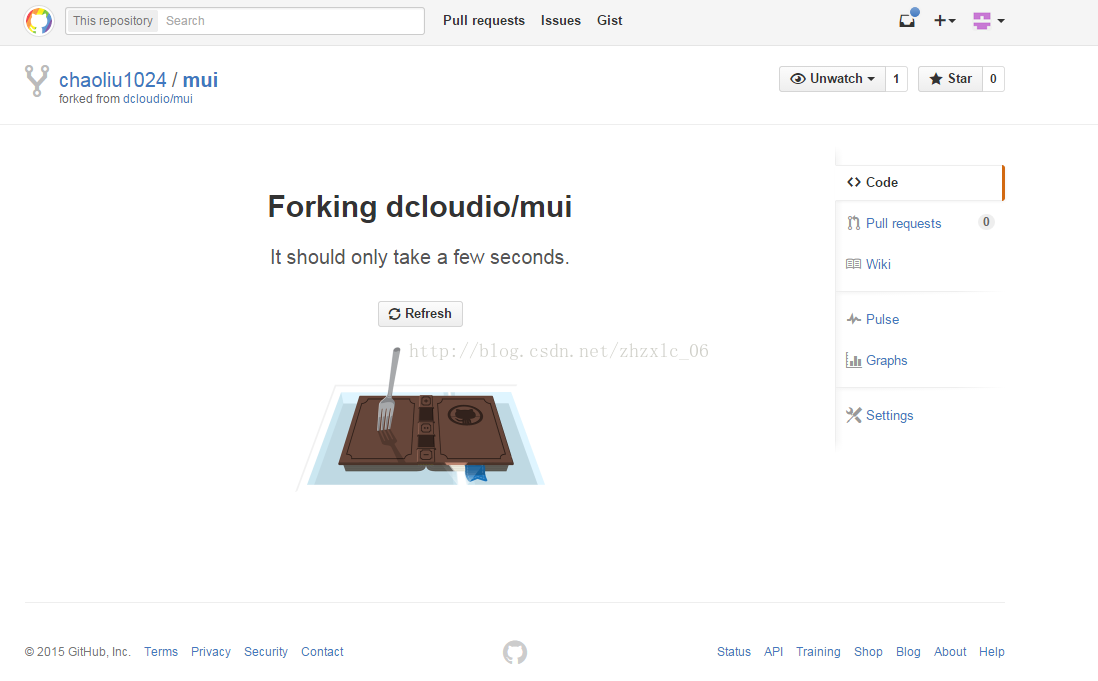The height and width of the screenshot is (681, 1098).
Task: Open the Graphs sidebar item
Action: (887, 360)
